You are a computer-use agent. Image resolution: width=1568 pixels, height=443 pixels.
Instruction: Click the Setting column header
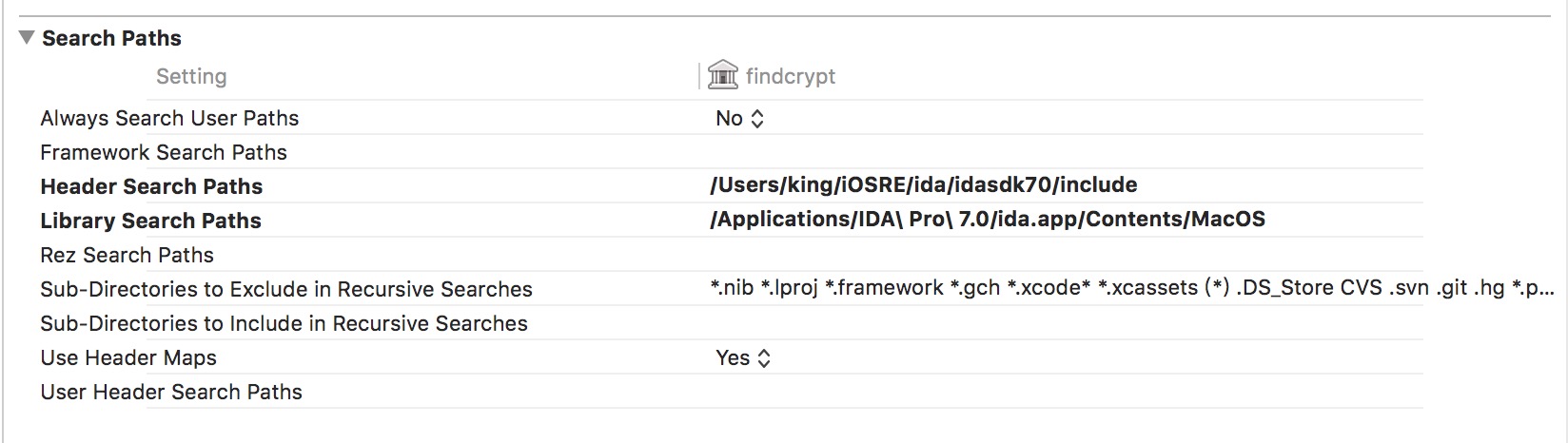191,76
